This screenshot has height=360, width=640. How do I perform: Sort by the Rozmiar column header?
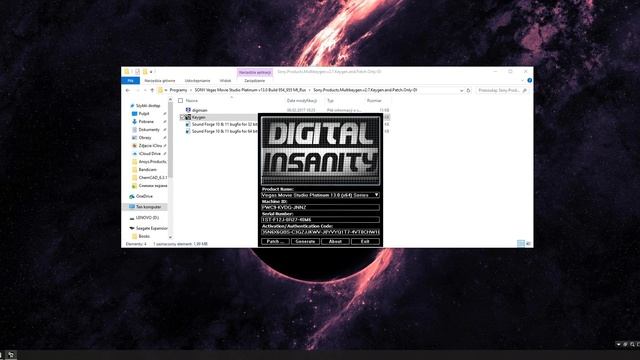point(374,100)
